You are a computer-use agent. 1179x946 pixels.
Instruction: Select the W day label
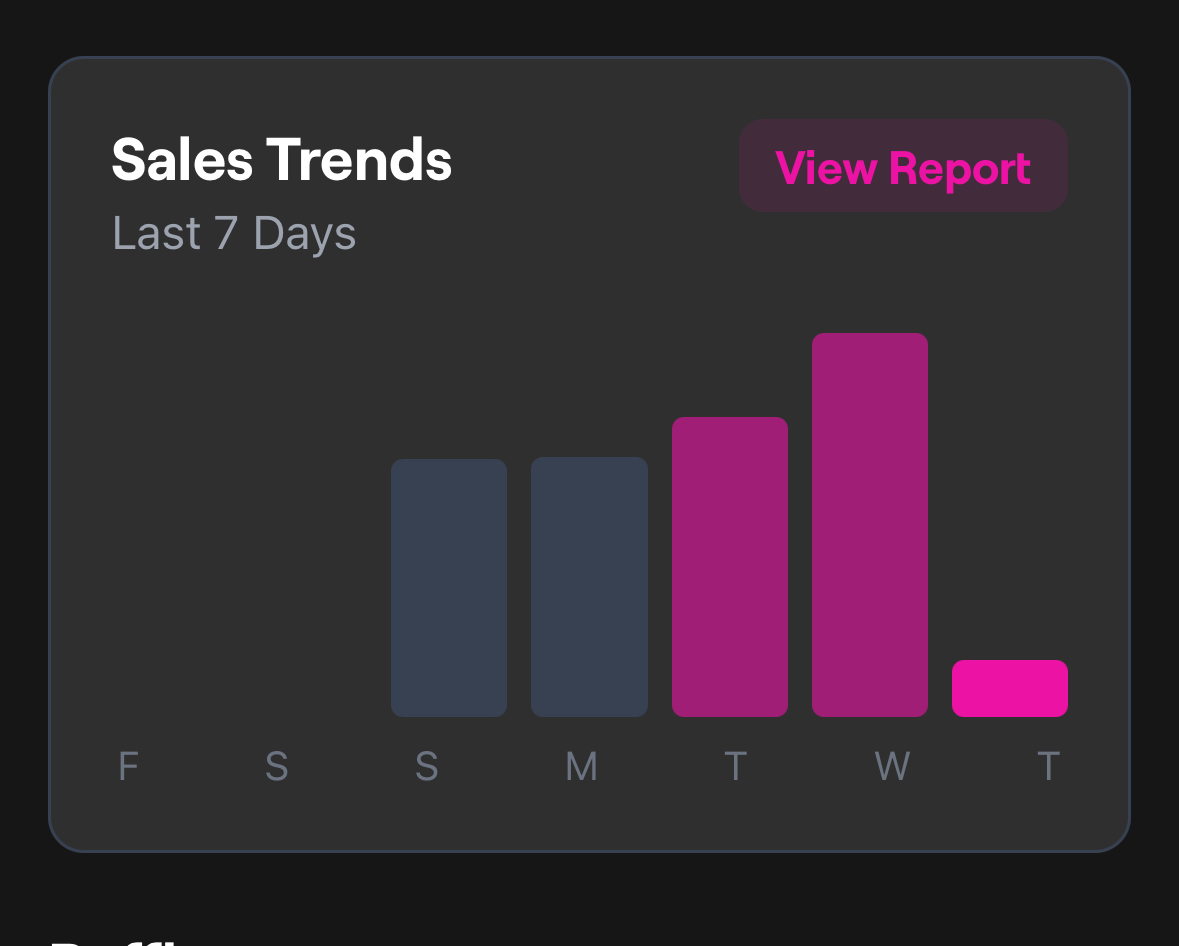point(892,767)
